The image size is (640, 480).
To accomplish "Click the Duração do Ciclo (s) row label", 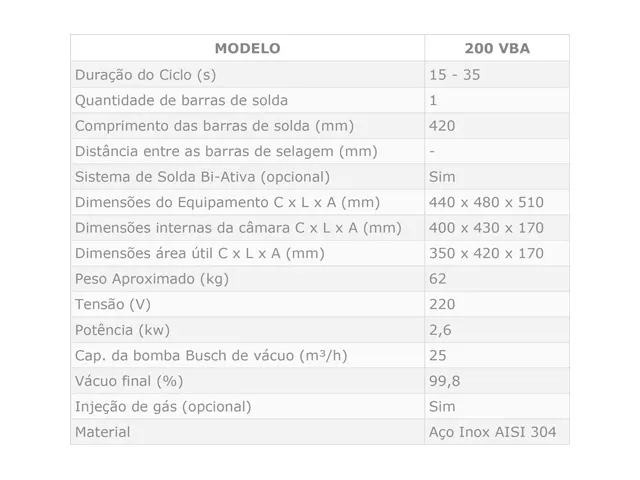I will (x=145, y=75).
